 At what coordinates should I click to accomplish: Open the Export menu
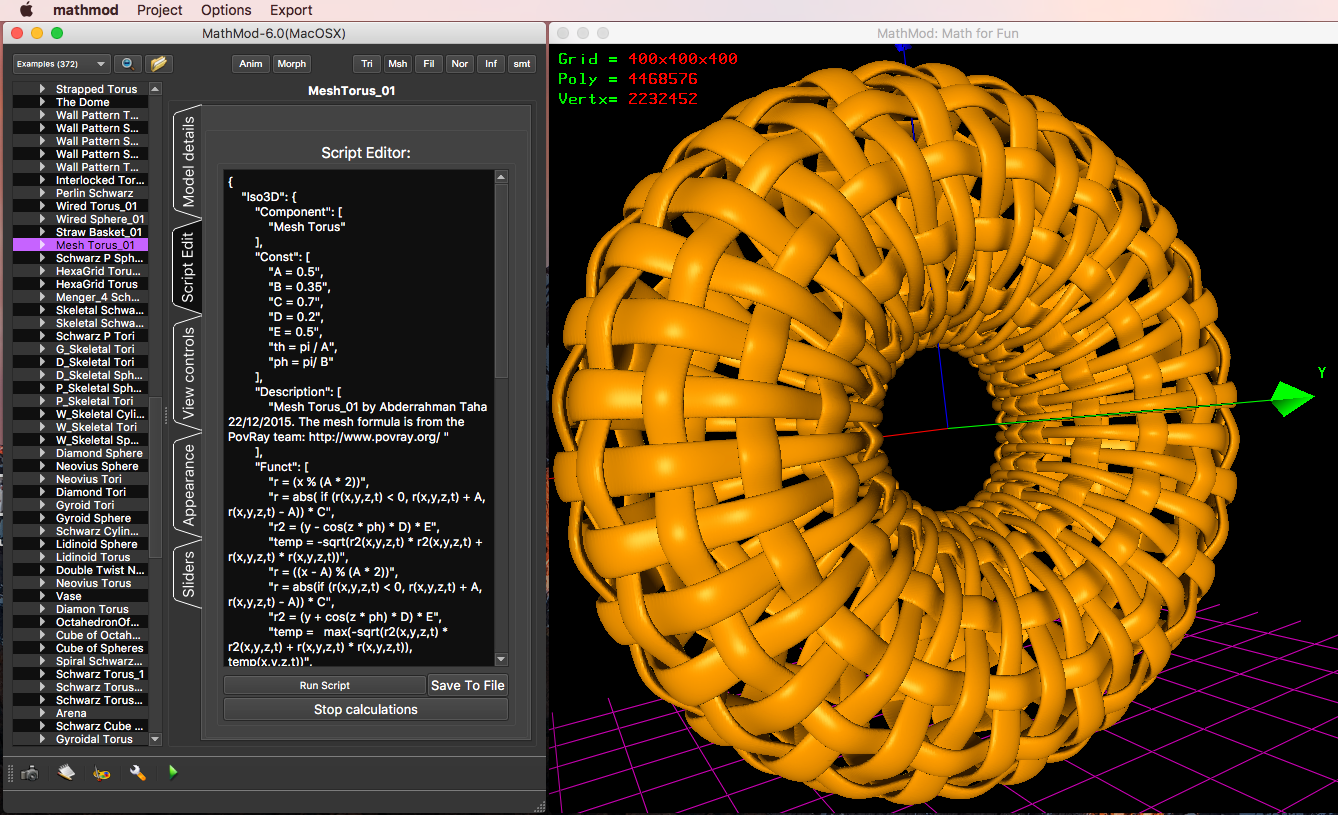click(290, 10)
